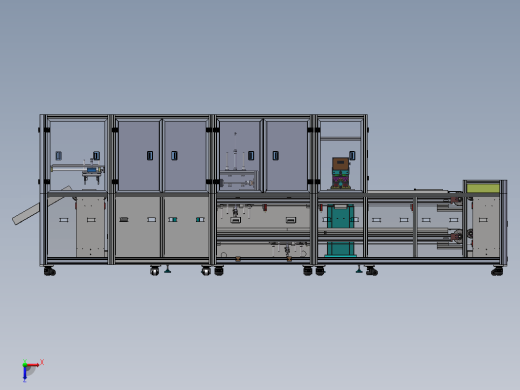520x390 pixels.
Task: Select the lower conveyor end roller near end box
Action: coord(458,236)
